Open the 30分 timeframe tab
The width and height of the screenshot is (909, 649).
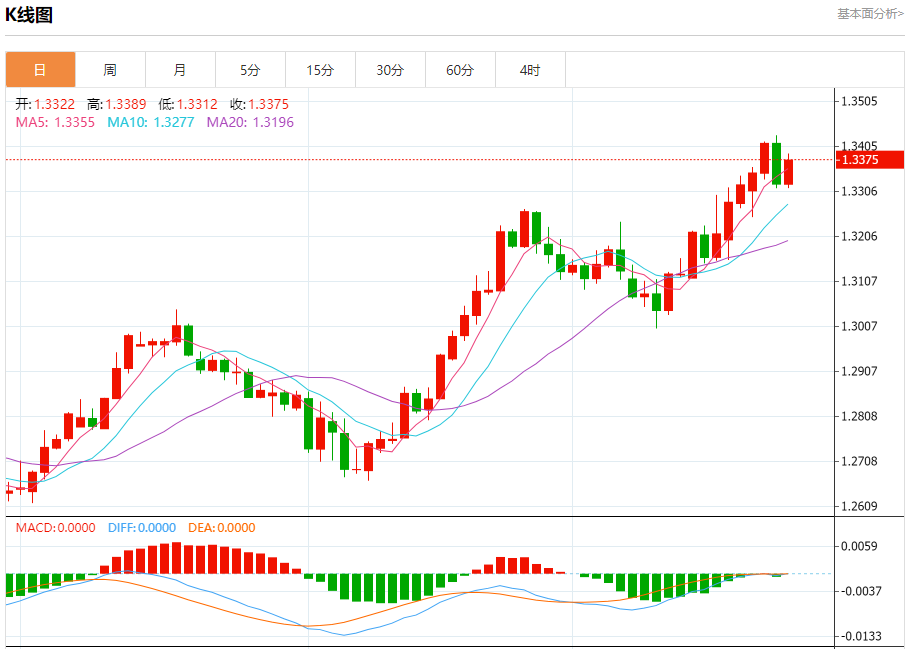390,70
